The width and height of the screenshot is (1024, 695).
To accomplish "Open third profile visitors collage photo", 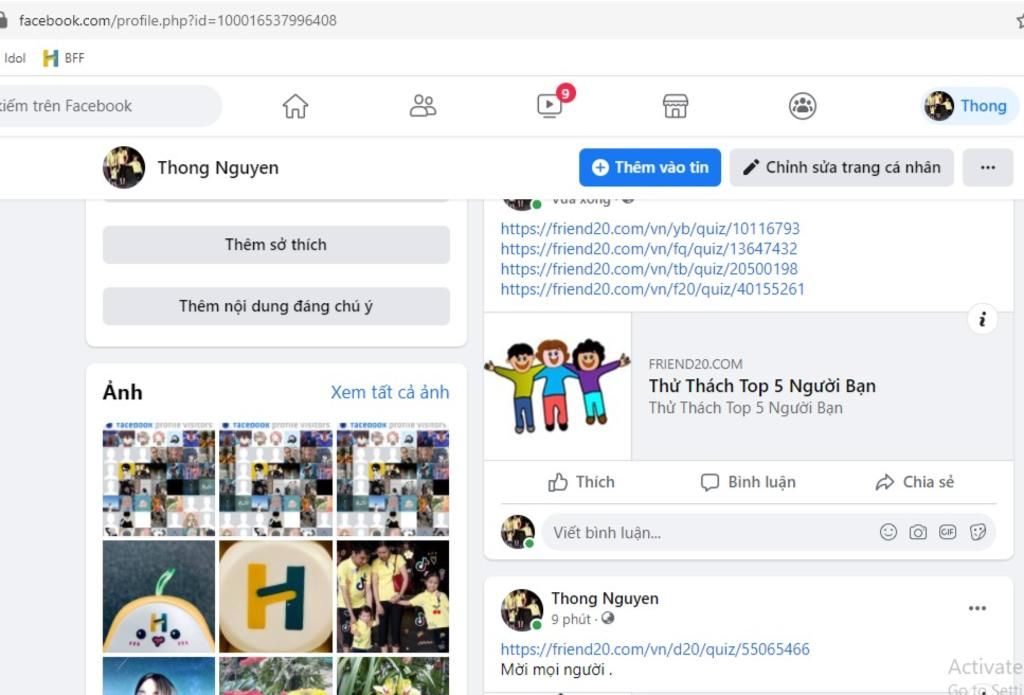I will point(393,479).
